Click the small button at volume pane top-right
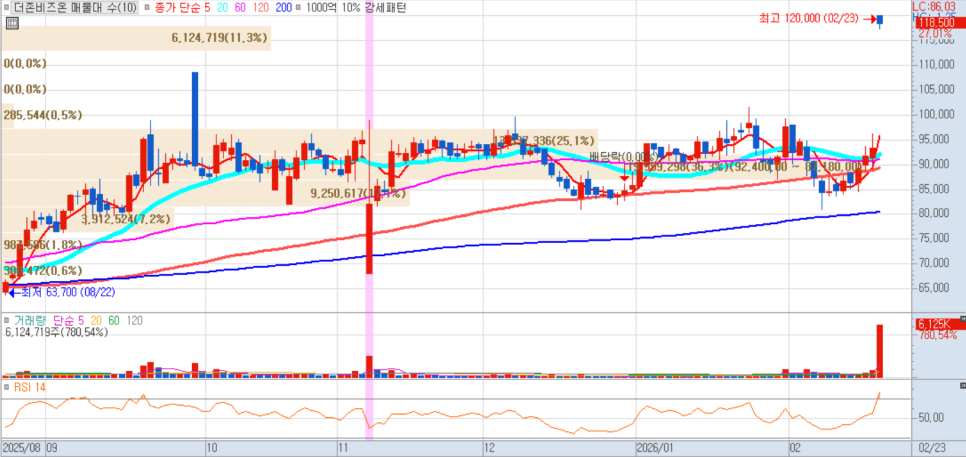966x457 pixels. coord(963,319)
